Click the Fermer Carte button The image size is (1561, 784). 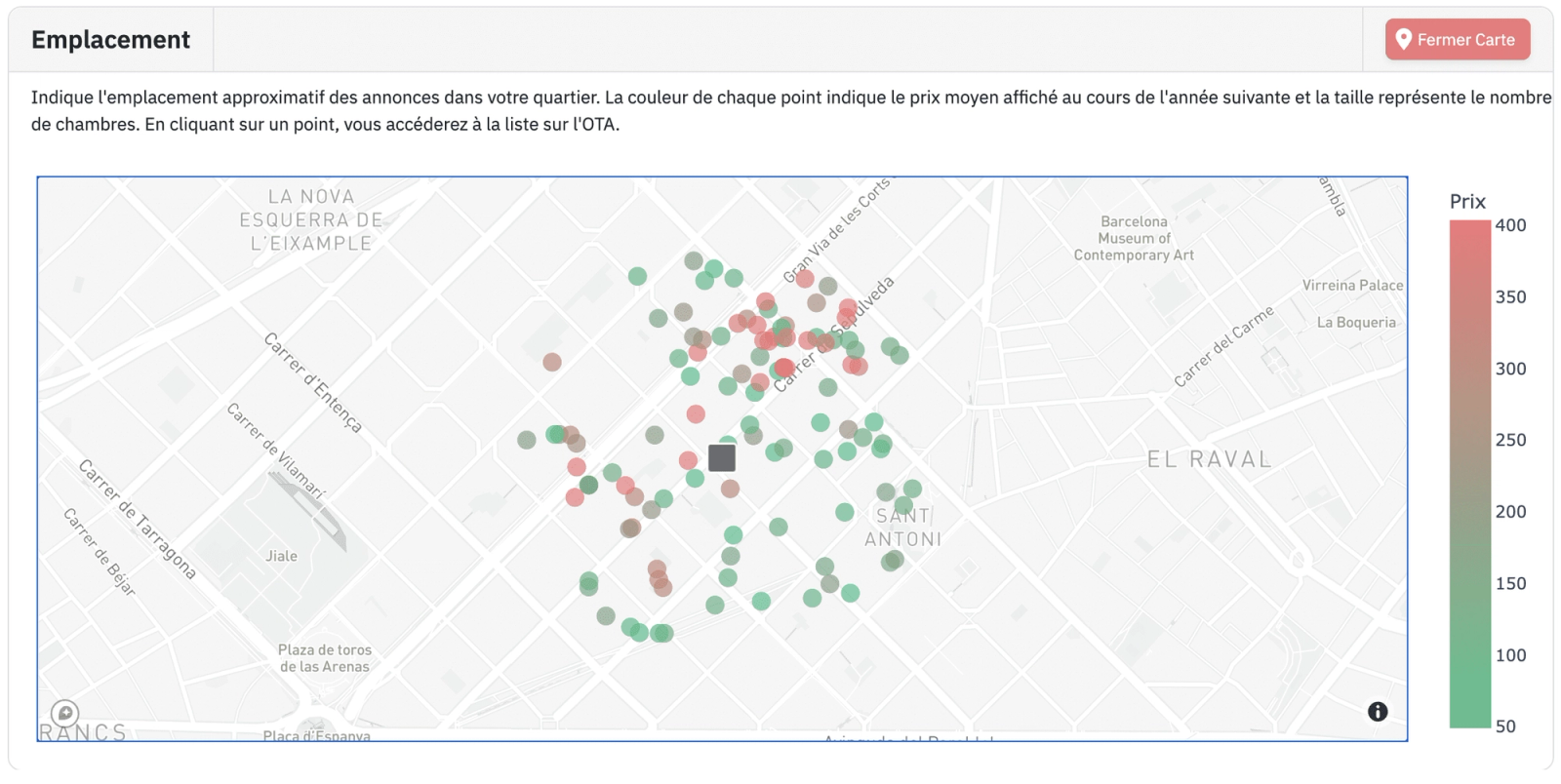pyautogui.click(x=1457, y=40)
